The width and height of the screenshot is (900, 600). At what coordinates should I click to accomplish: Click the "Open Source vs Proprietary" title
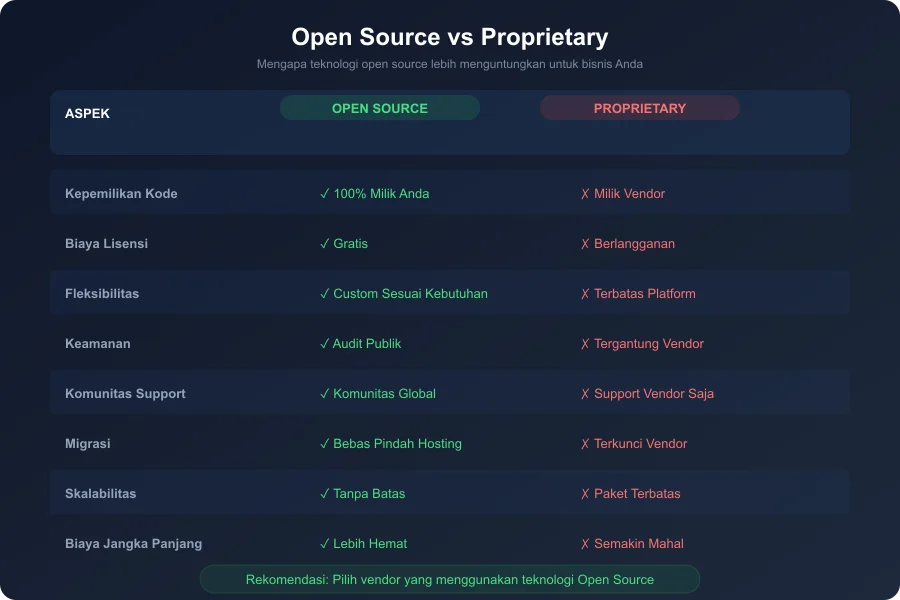pos(450,37)
